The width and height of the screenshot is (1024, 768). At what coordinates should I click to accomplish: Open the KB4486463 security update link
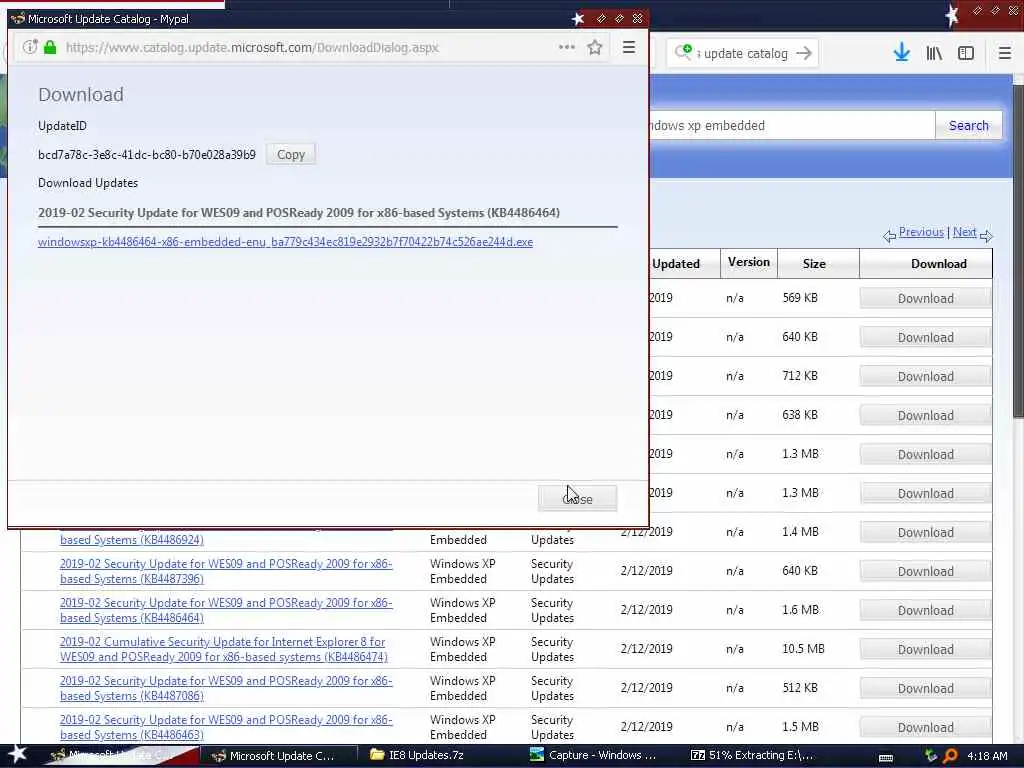226,728
